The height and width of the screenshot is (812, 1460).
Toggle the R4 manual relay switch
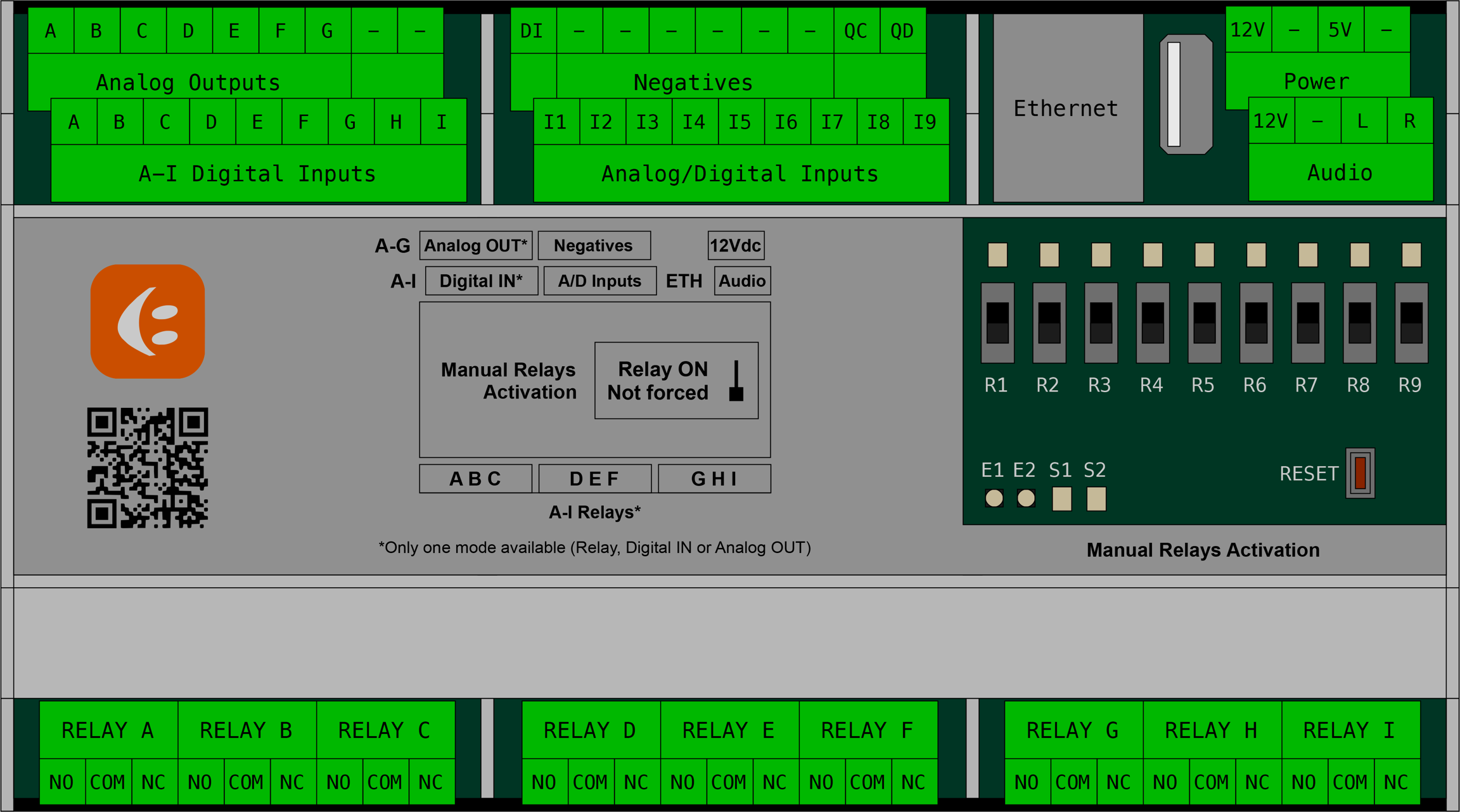click(1153, 323)
